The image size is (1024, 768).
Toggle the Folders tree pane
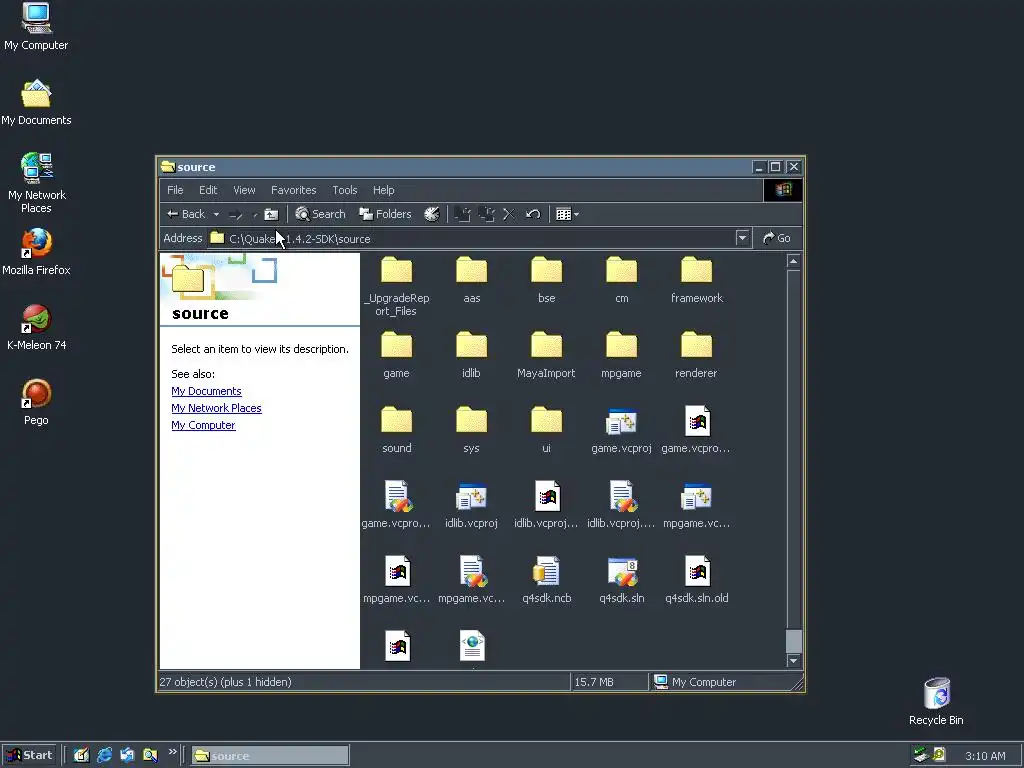click(x=385, y=214)
